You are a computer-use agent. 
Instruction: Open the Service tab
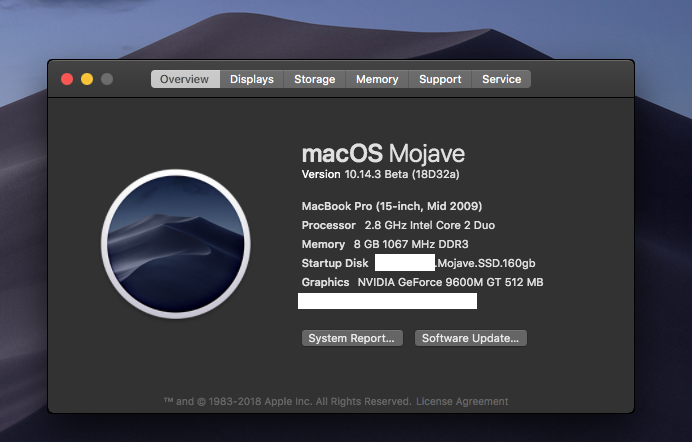tap(501, 79)
